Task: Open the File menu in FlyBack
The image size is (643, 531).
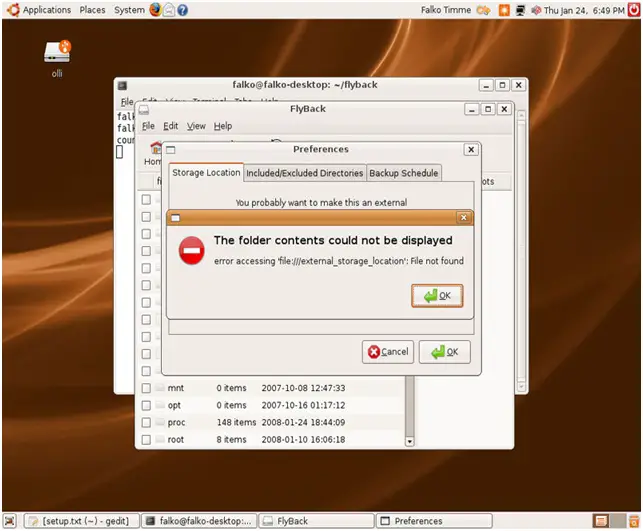Action: point(148,126)
